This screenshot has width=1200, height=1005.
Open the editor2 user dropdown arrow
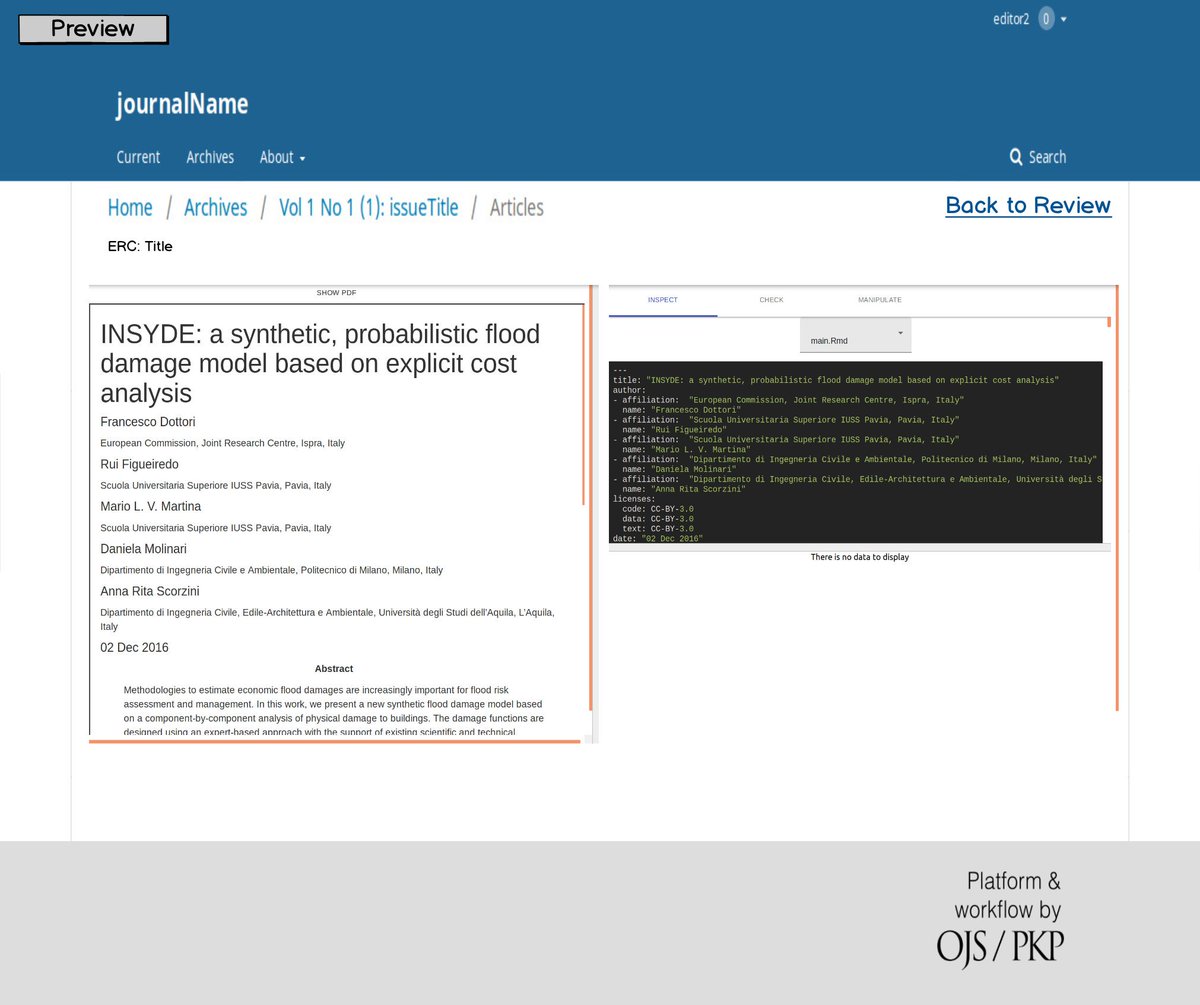[x=1064, y=18]
